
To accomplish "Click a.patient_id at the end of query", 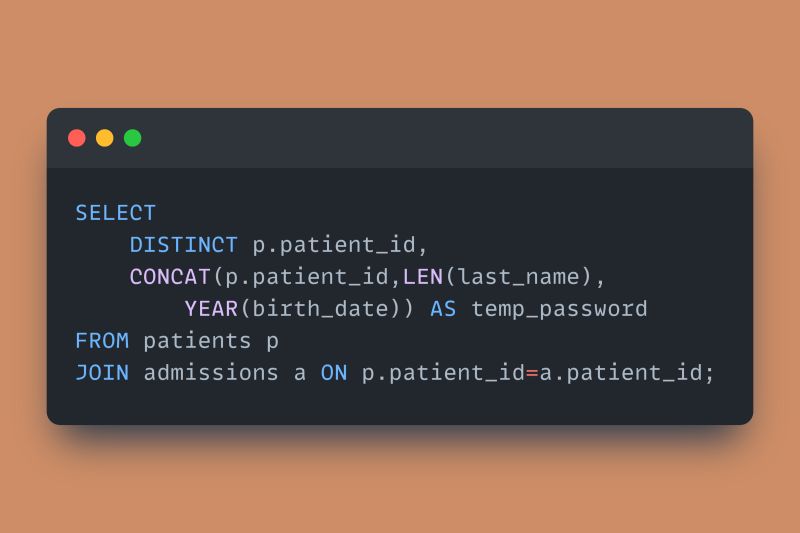I will point(621,373).
